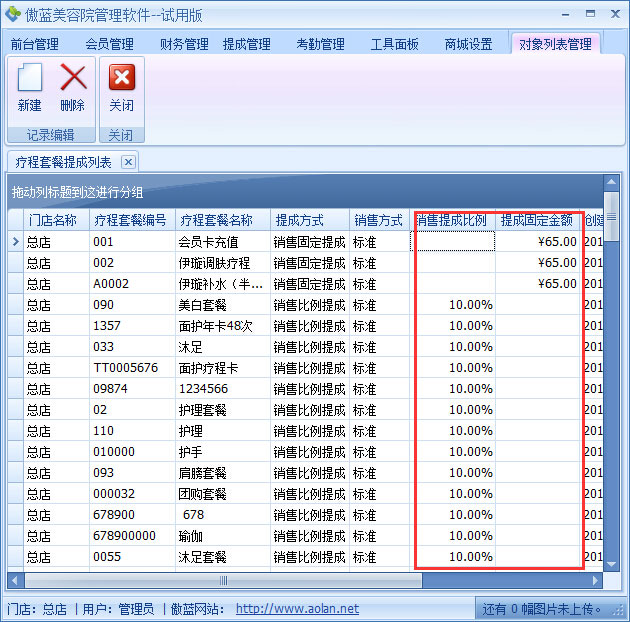Select the 10.00% cell in row 090
The height and width of the screenshot is (622, 630).
(452, 305)
